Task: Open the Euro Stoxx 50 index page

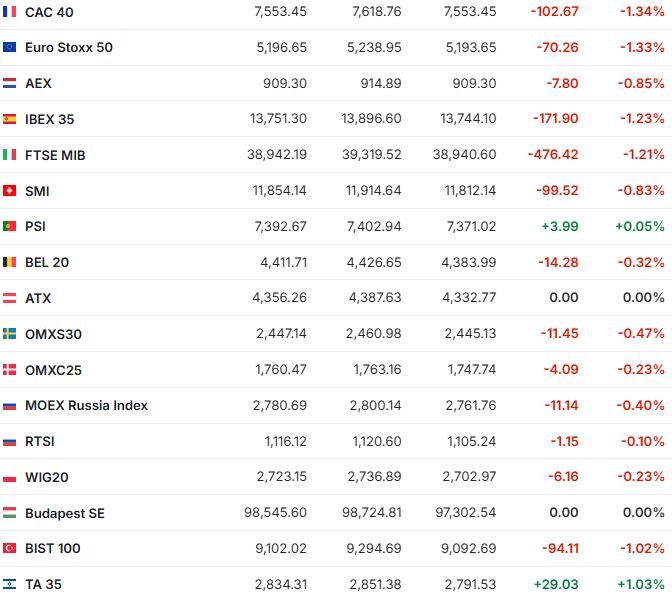Action: (x=69, y=48)
